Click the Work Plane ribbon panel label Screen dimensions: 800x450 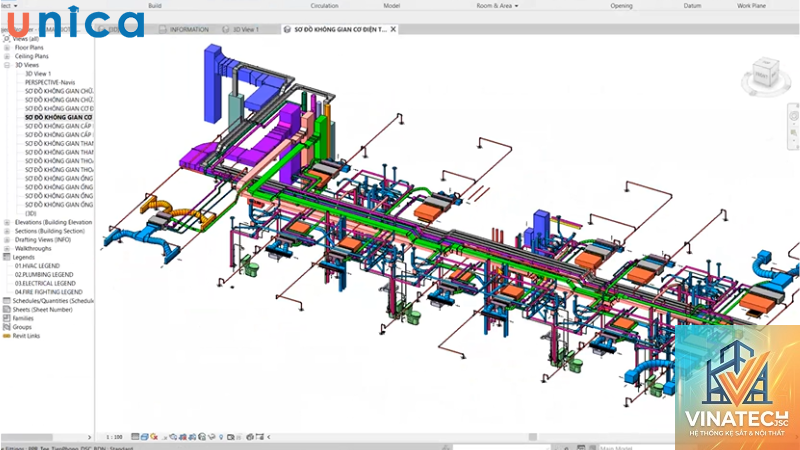click(x=751, y=6)
